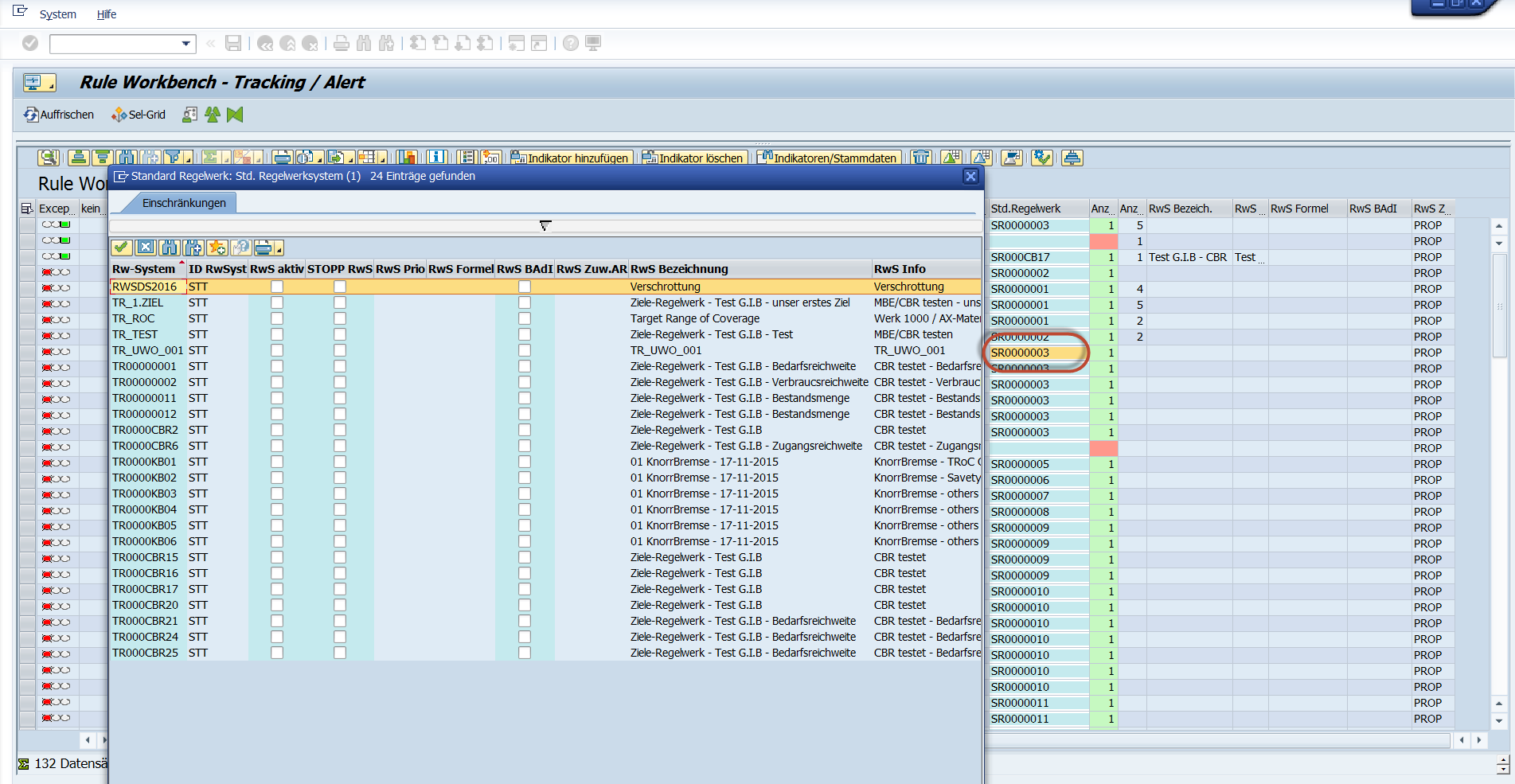This screenshot has width=1515, height=784.
Task: Click the Auffrischen refresh icon
Action: 32,115
